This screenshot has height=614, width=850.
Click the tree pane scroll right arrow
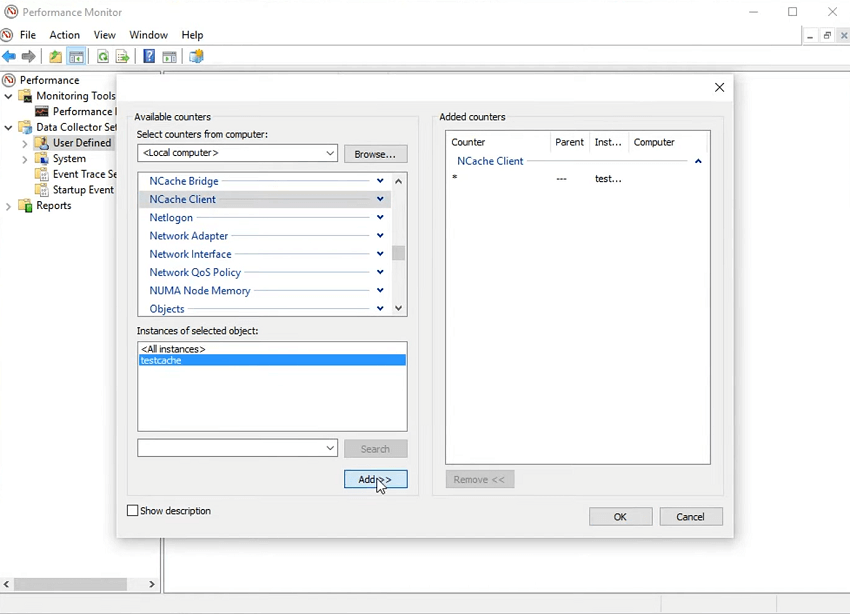tap(152, 584)
